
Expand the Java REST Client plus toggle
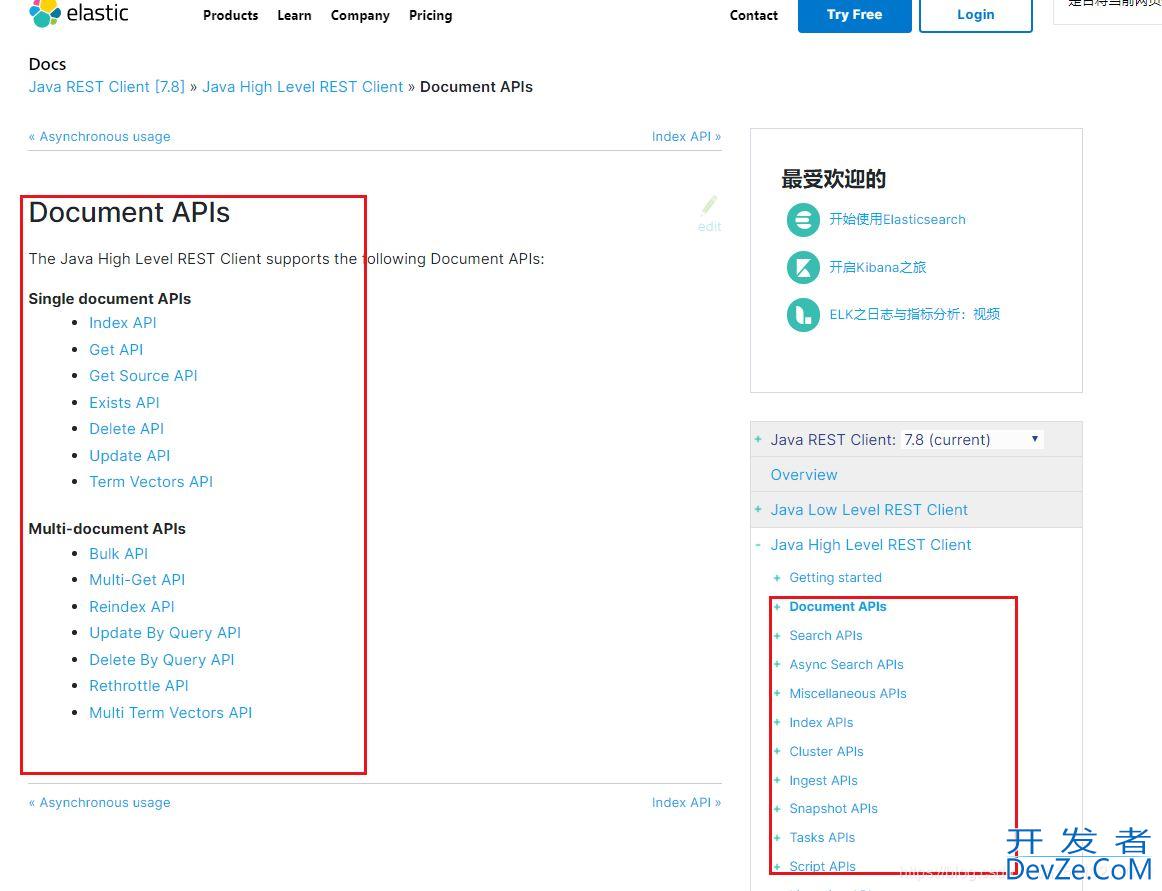tap(758, 439)
